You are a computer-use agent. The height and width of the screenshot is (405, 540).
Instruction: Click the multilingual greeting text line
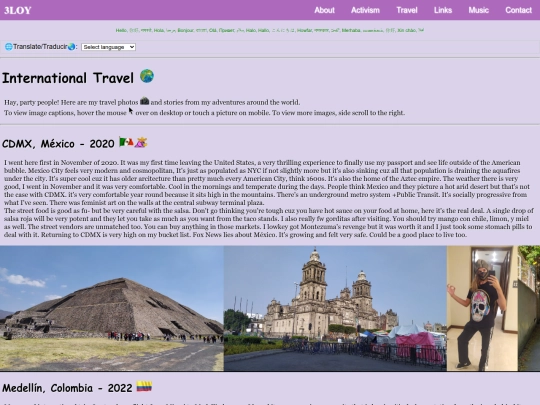point(270,30)
